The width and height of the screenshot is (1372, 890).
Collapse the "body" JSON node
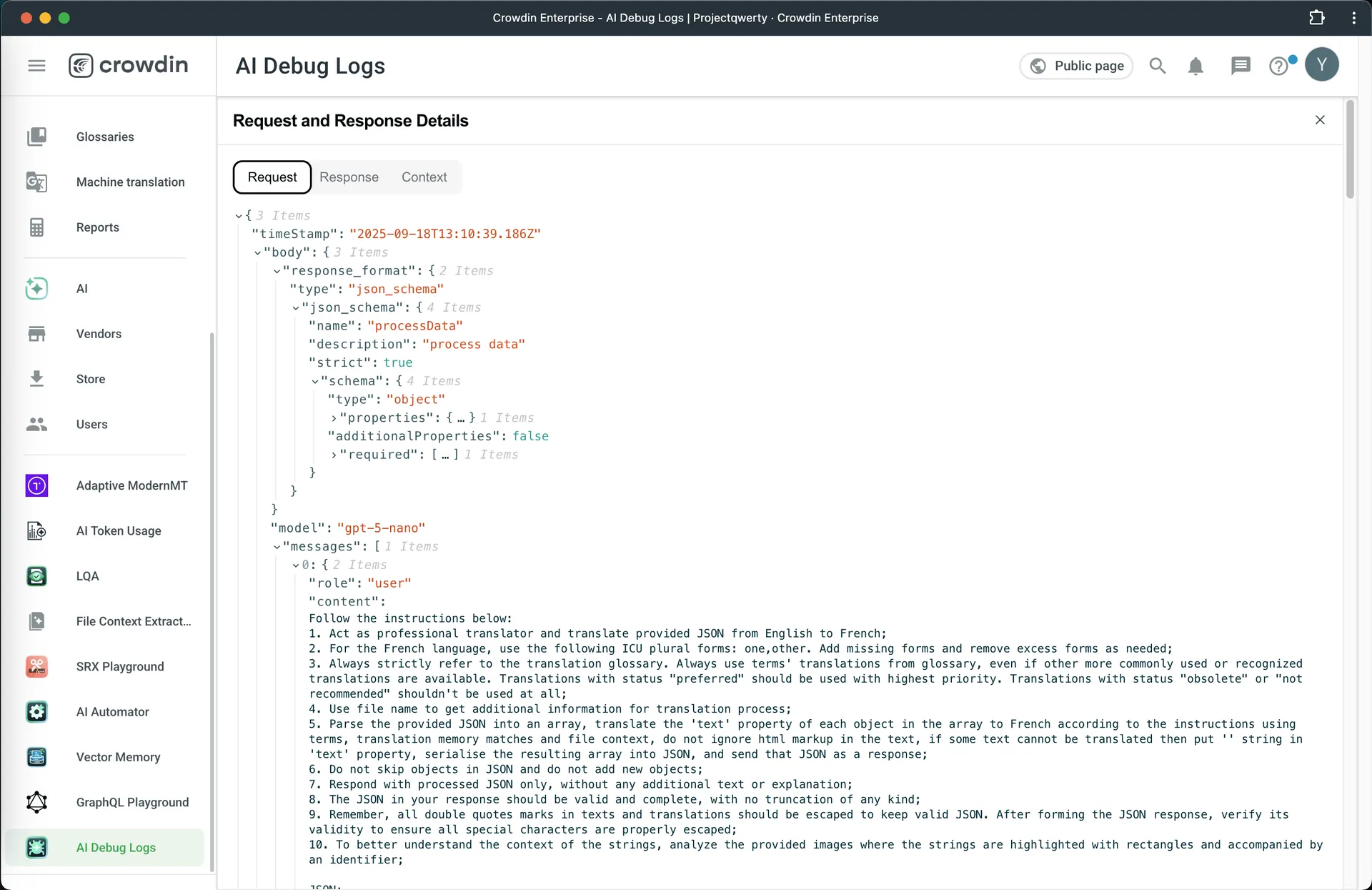257,252
